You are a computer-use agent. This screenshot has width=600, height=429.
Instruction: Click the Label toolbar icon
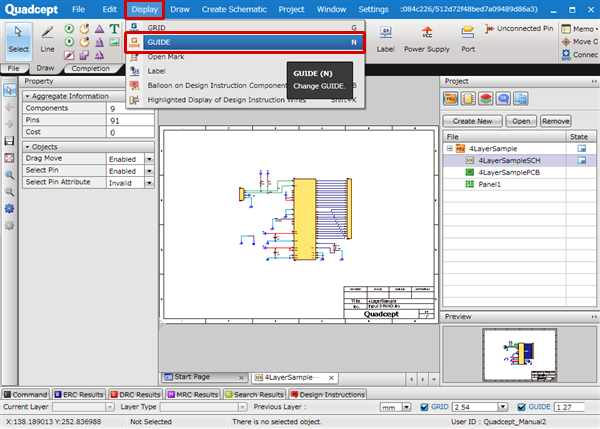coord(385,39)
